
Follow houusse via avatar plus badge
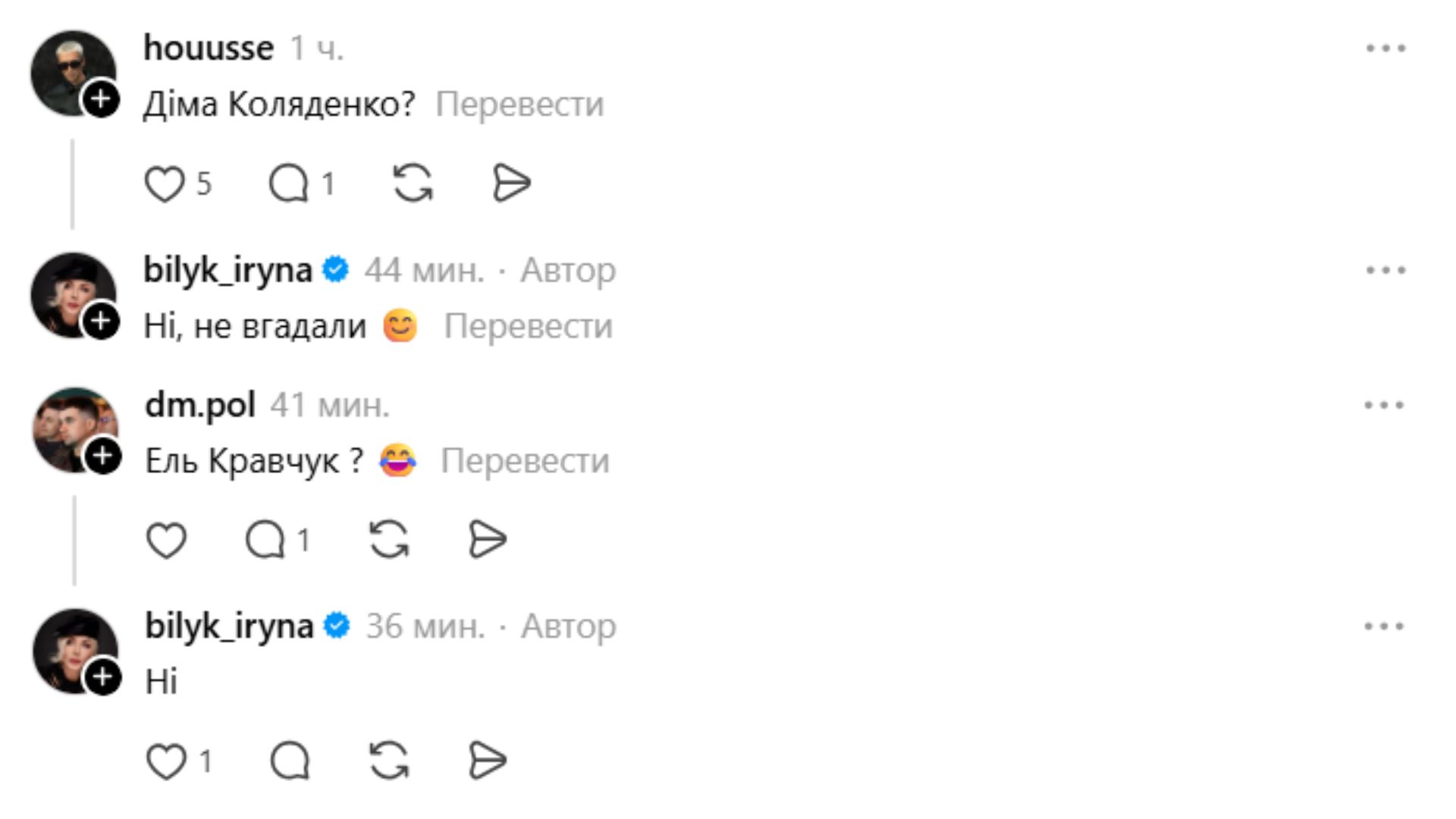(101, 99)
